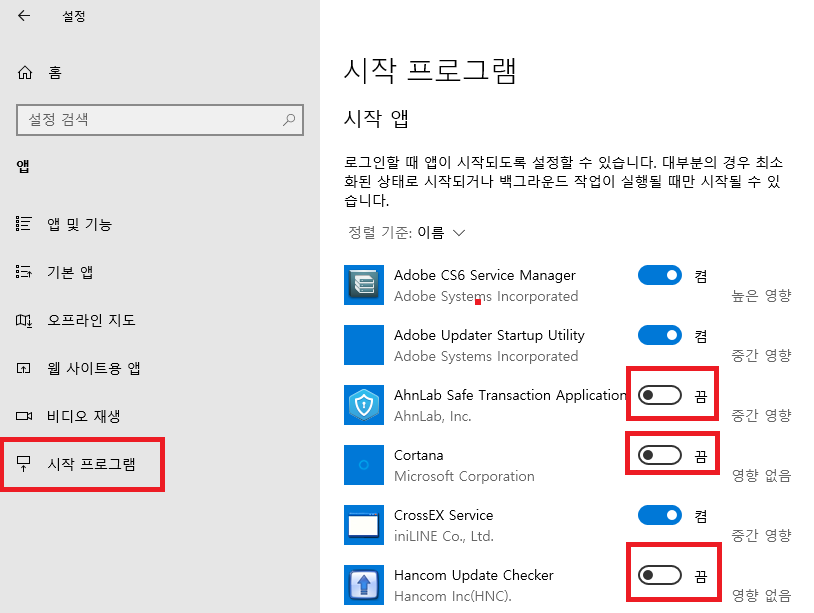Click Hancom Inc(HNC). publisher text
This screenshot has height=613, width=814.
click(x=453, y=596)
